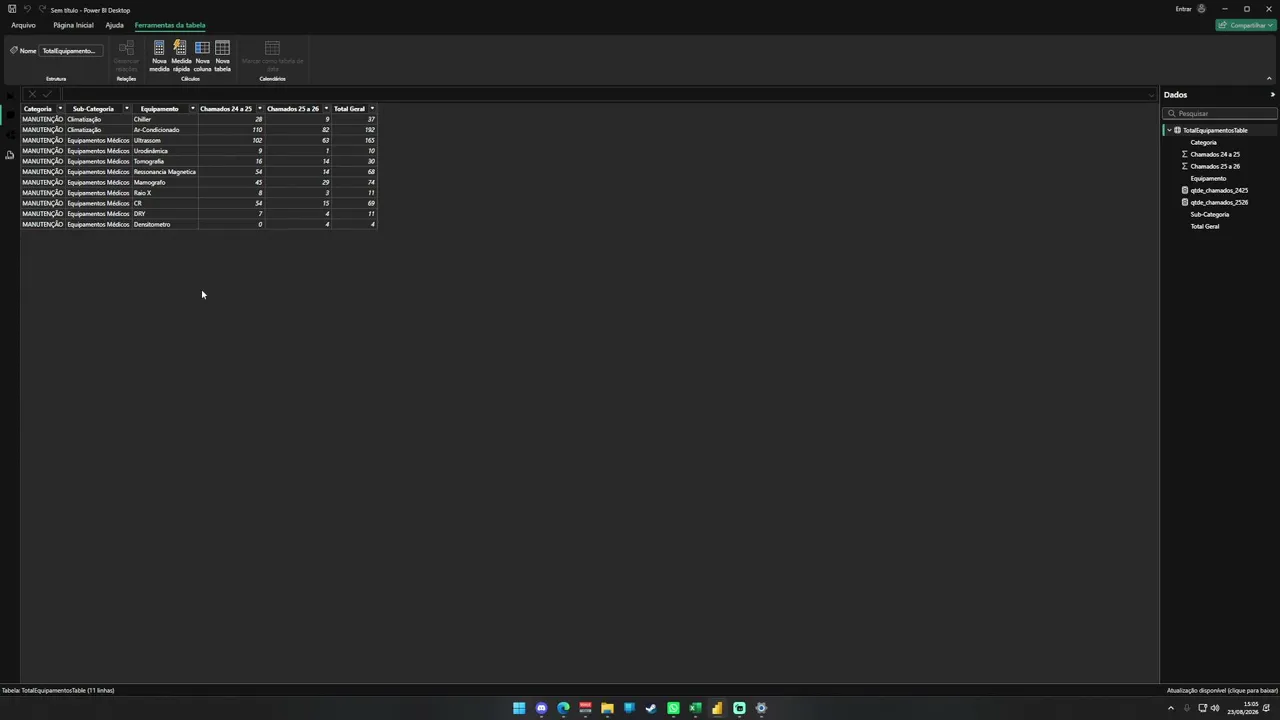Open the Equipamento column filter dropdown
This screenshot has width=1280, height=720.
tap(192, 108)
